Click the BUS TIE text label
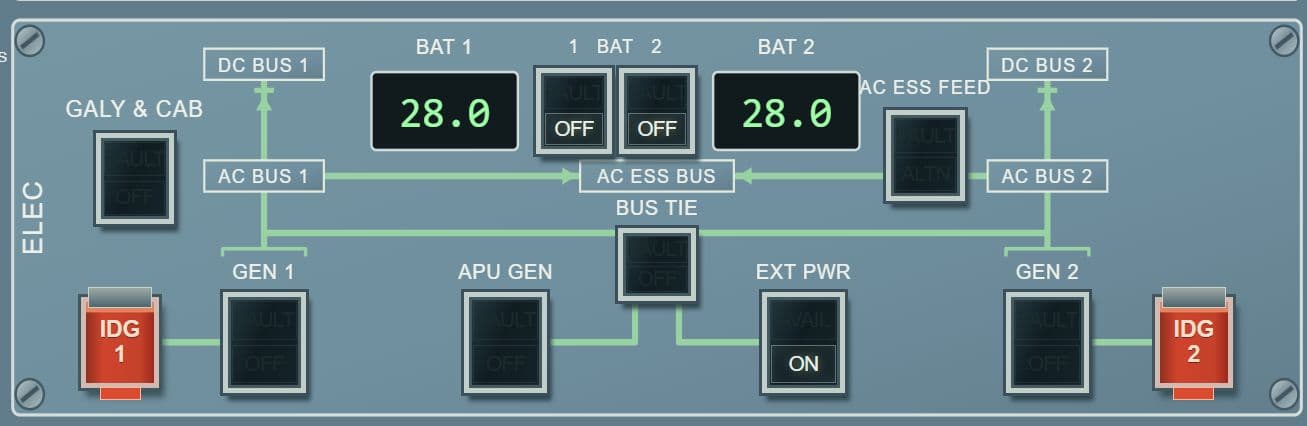 [656, 209]
